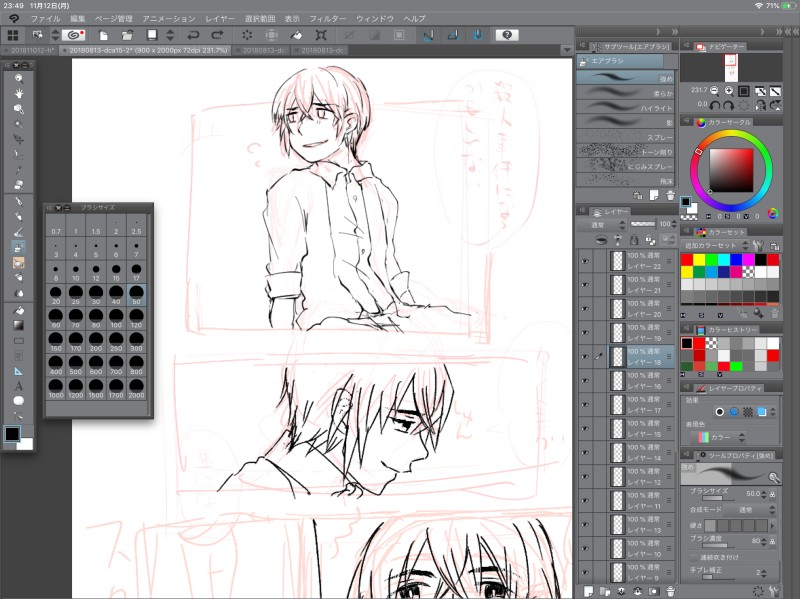Click brush size 50.0 stepper arrows
Viewport: 800px width, 599px height.
(764, 493)
